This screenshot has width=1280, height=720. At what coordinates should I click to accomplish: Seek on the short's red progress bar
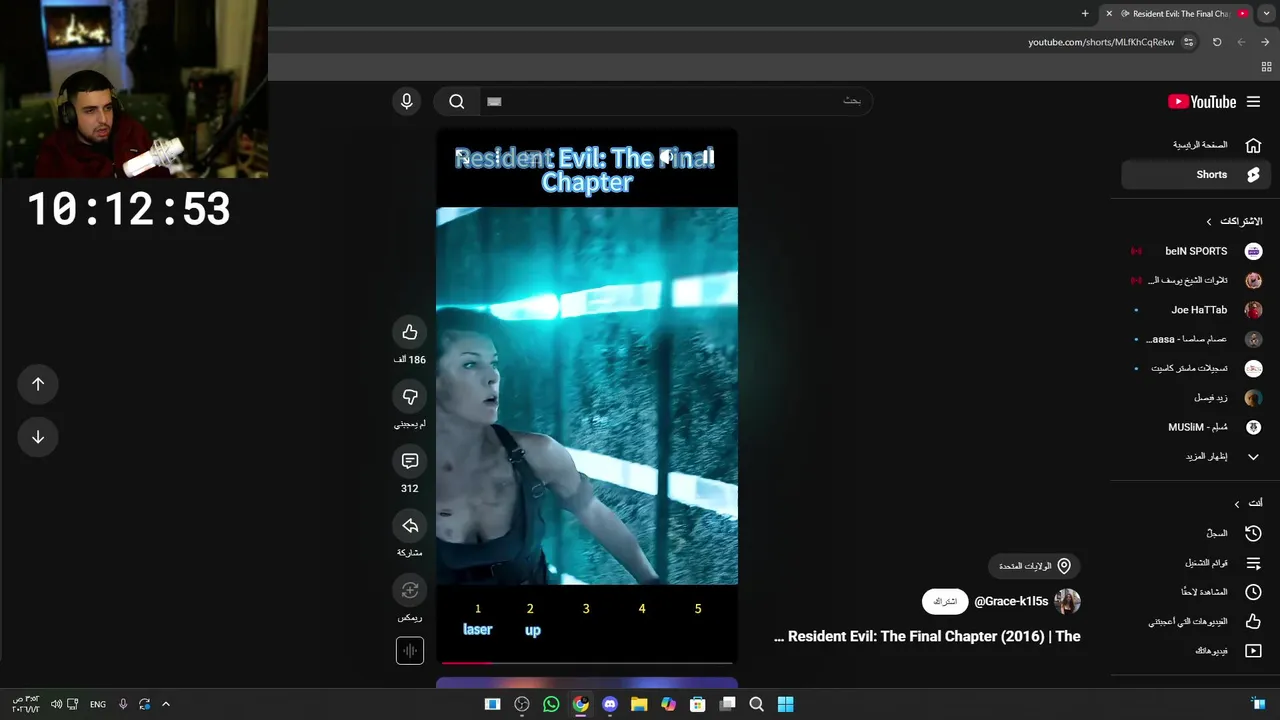[x=587, y=662]
